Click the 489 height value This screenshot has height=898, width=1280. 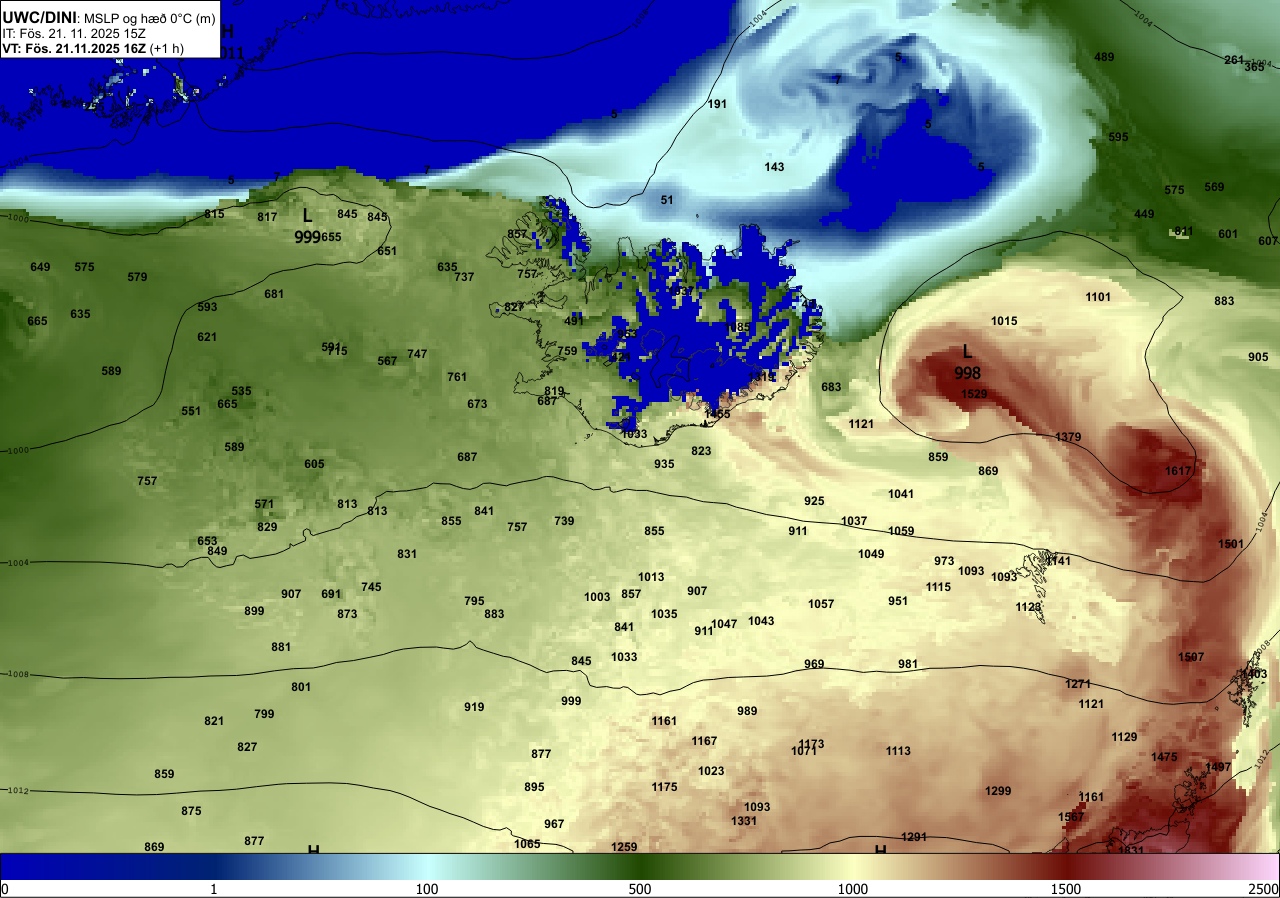click(1104, 57)
